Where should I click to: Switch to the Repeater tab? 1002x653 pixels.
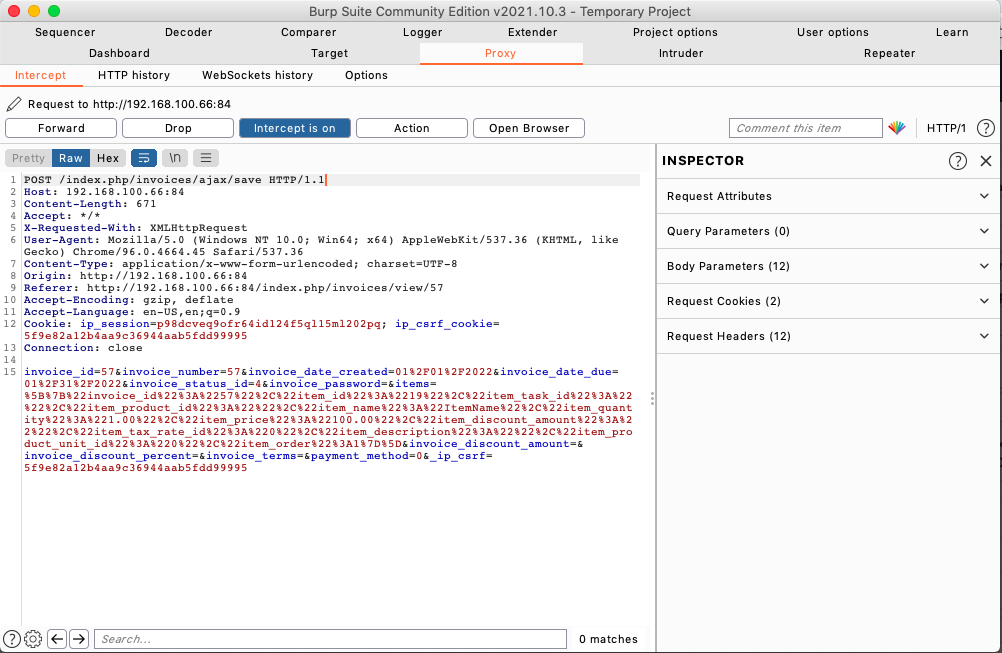point(889,53)
